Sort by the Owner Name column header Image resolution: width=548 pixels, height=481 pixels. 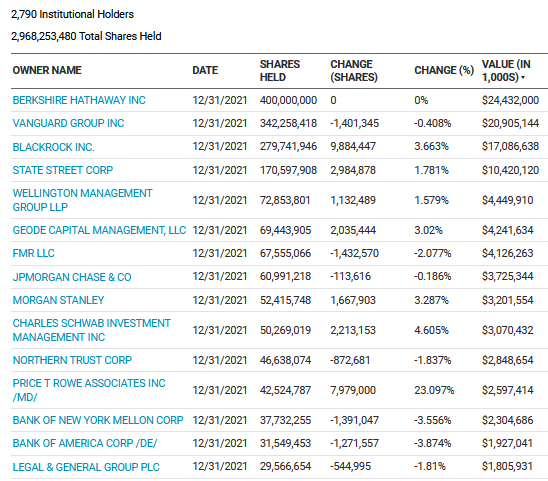[x=47, y=70]
